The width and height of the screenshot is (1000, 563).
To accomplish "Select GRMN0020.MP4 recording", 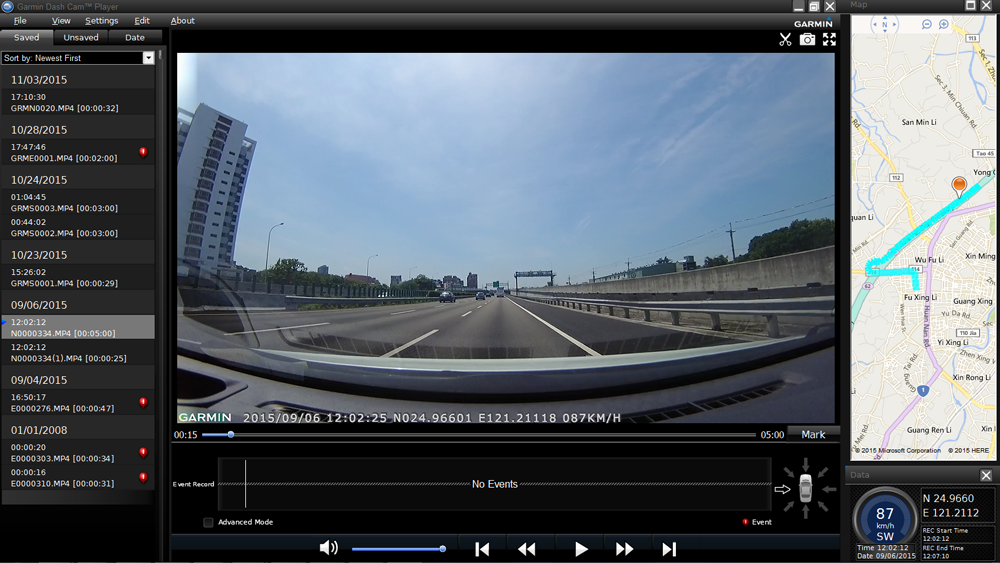I will point(78,103).
